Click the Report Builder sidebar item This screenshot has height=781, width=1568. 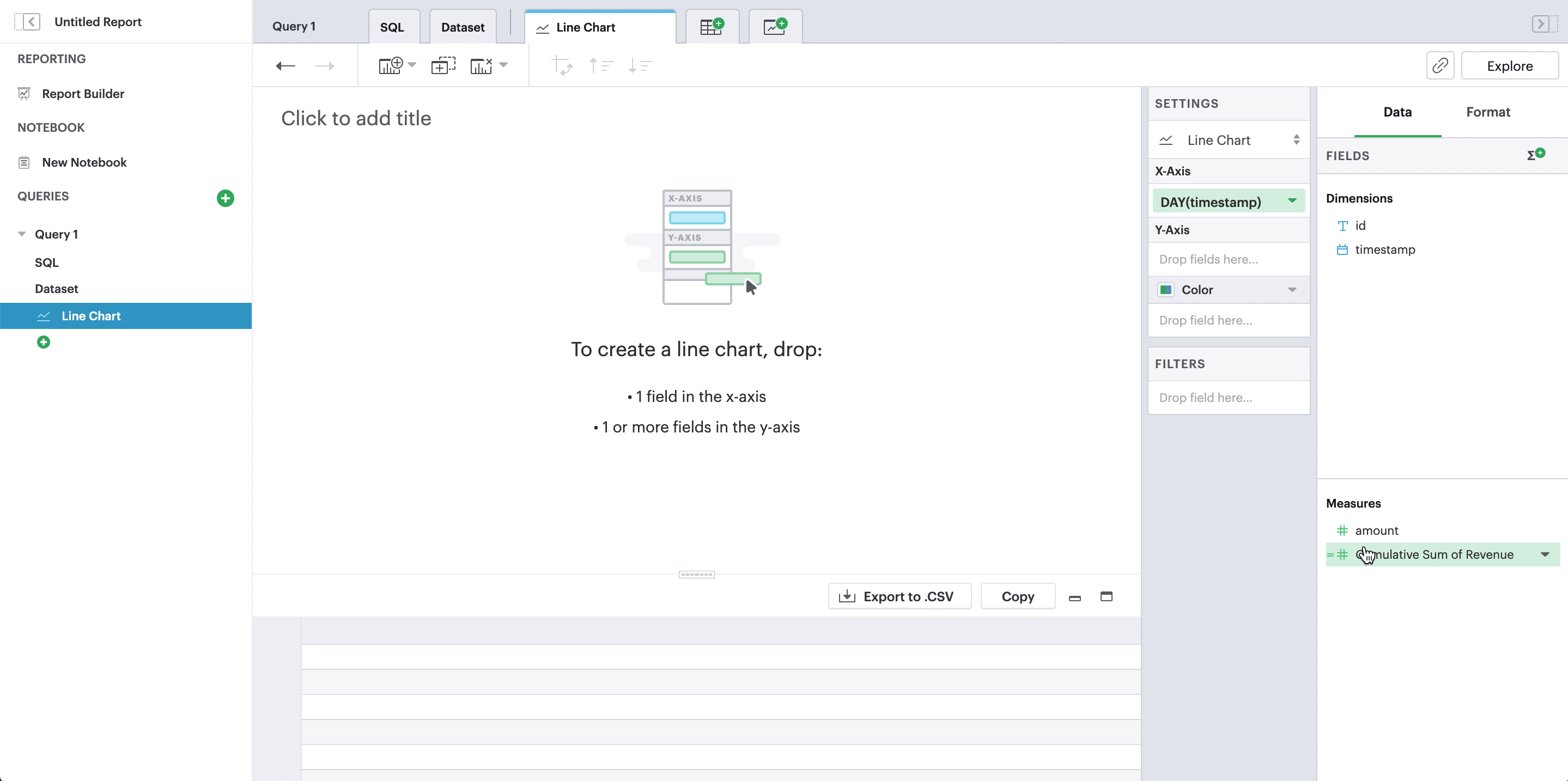coord(83,93)
